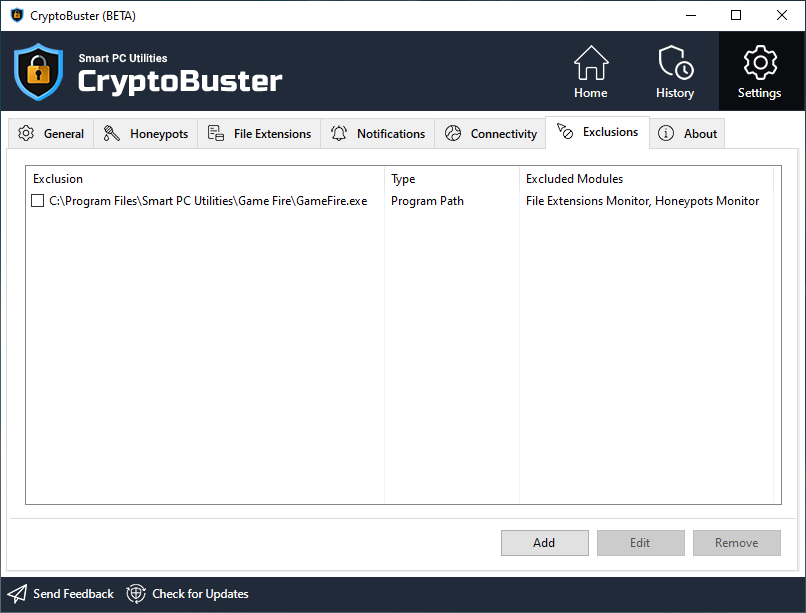Click the Send Feedback link
Image resolution: width=806 pixels, height=613 pixels.
pos(74,593)
